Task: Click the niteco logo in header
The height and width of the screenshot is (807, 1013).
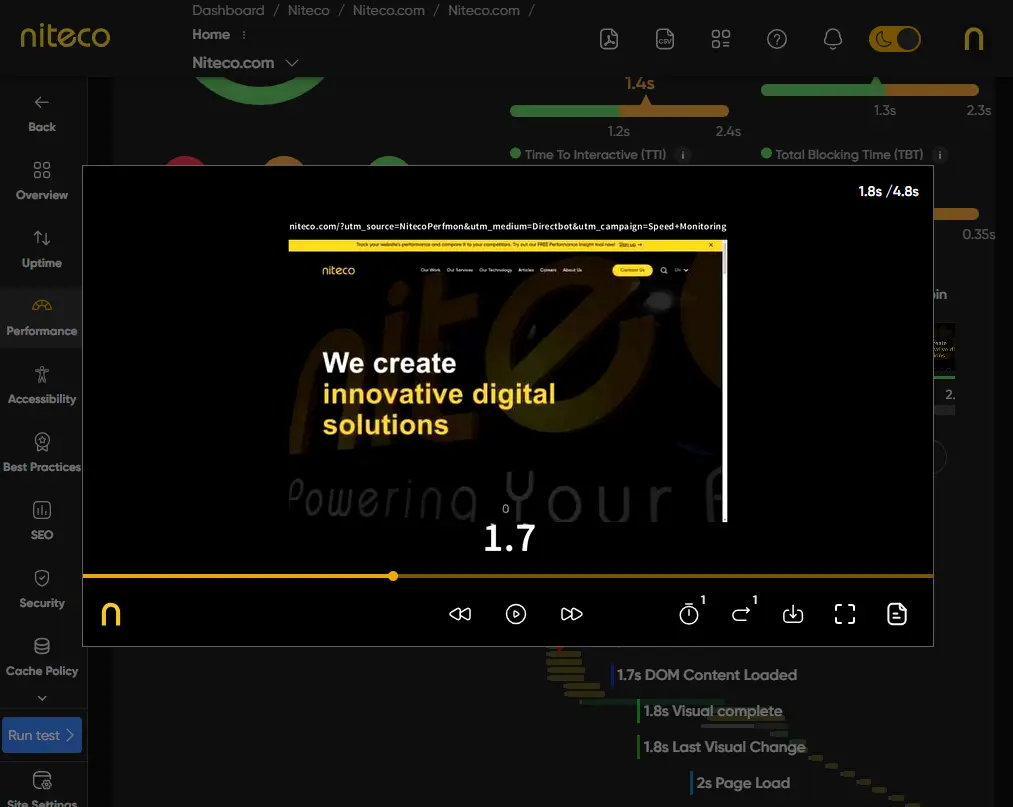Action: pos(65,36)
